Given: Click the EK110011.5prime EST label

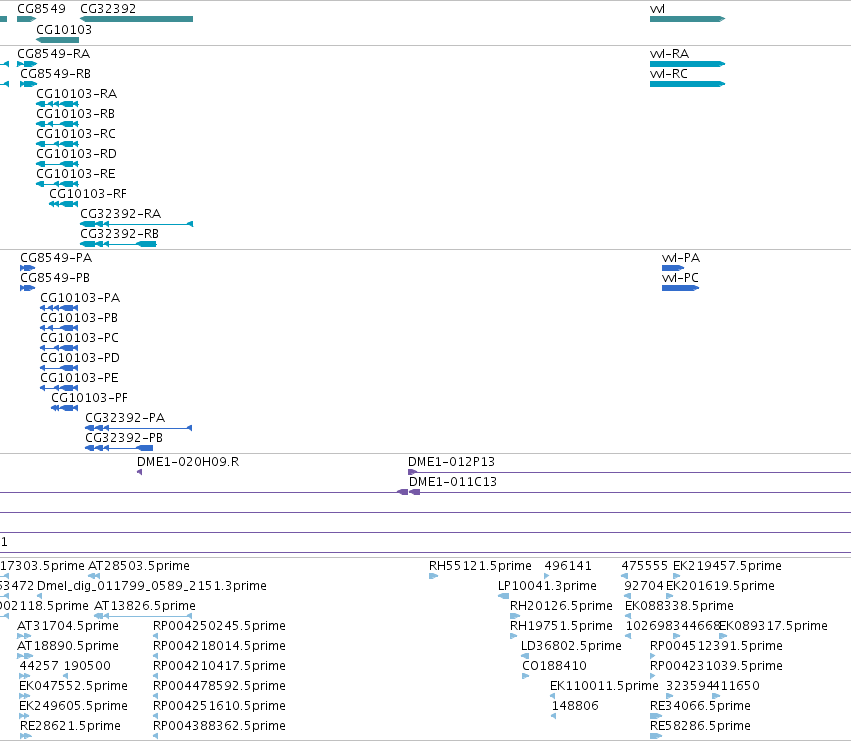Looking at the screenshot, I should 604,686.
